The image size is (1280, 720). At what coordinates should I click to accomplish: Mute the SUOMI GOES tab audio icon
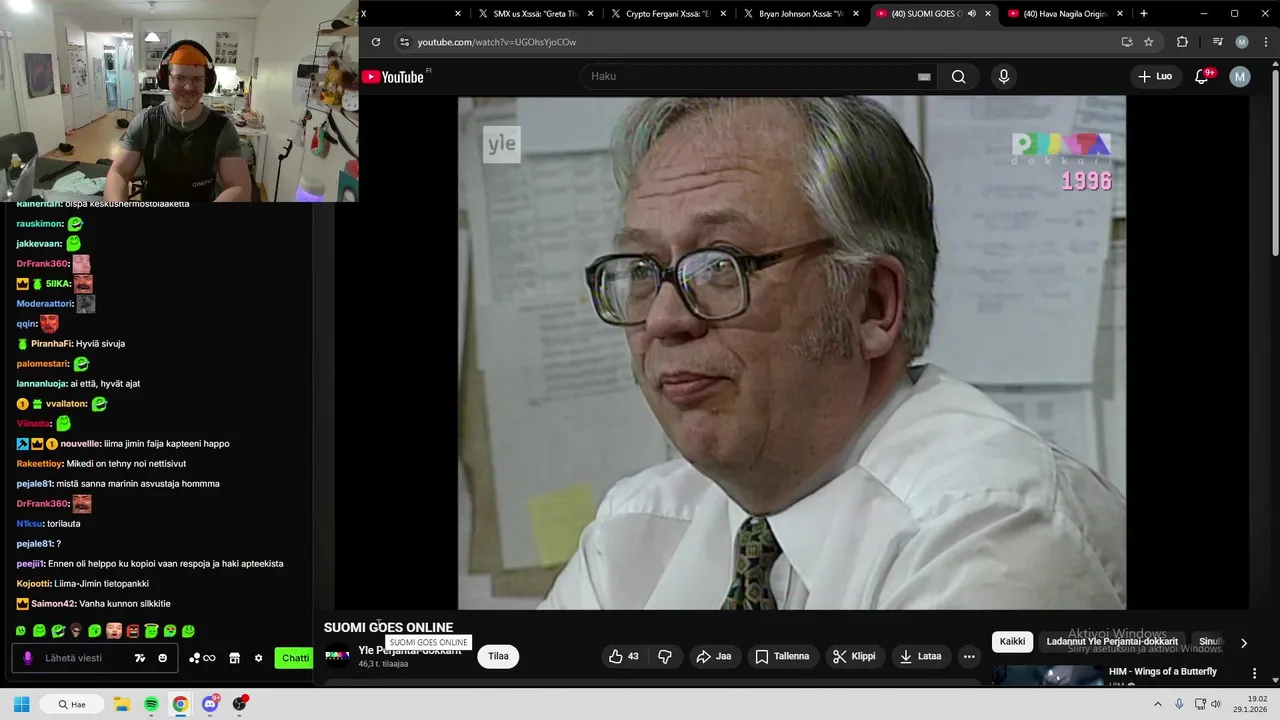[972, 14]
